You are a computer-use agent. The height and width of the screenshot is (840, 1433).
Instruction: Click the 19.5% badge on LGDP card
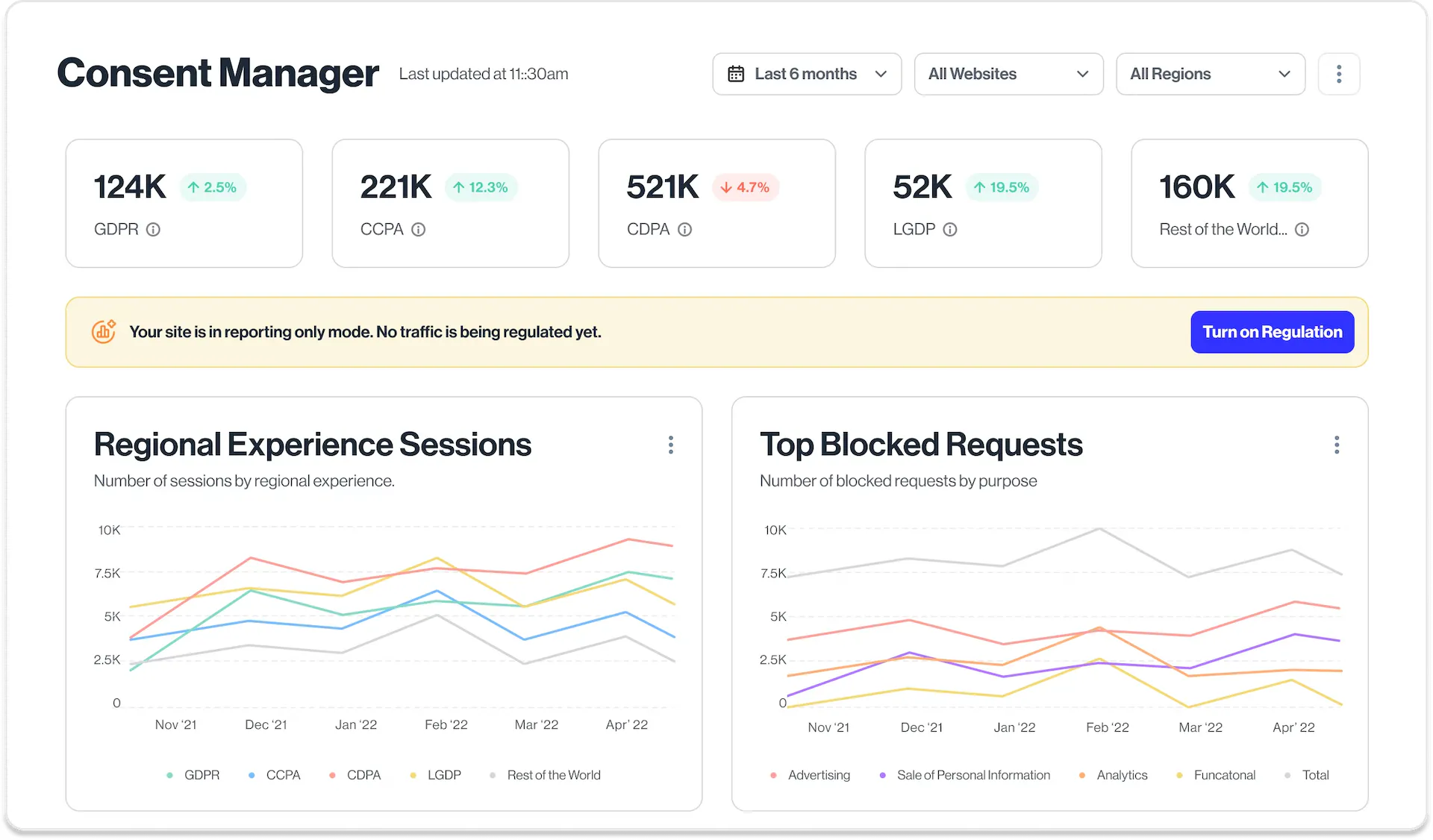click(x=1002, y=187)
